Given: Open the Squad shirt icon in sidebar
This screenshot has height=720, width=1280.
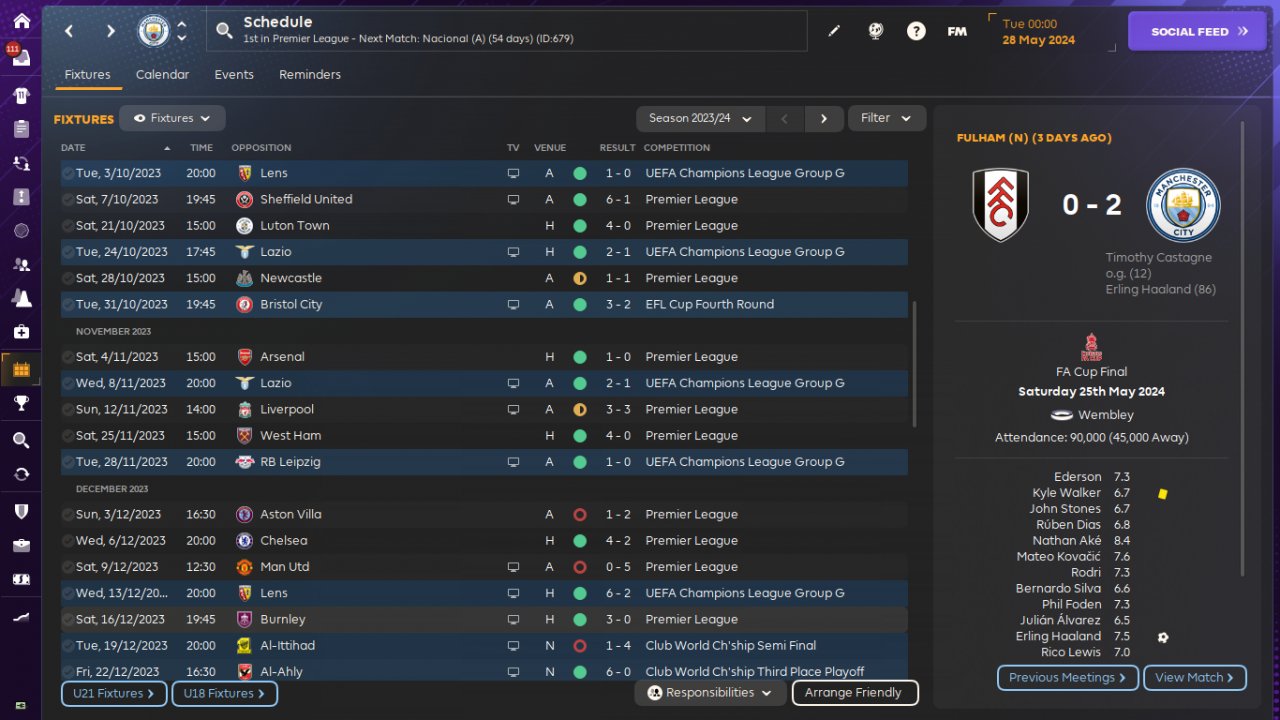Looking at the screenshot, I should (21, 97).
